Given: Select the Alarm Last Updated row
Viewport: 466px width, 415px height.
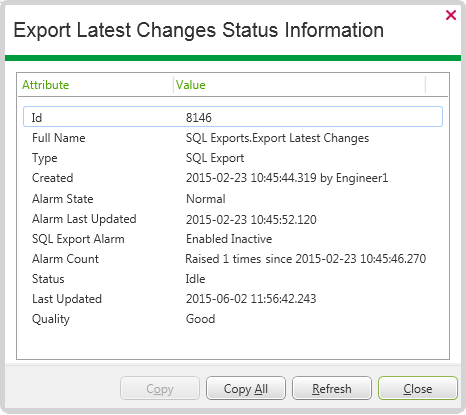Looking at the screenshot, I should (x=233, y=219).
